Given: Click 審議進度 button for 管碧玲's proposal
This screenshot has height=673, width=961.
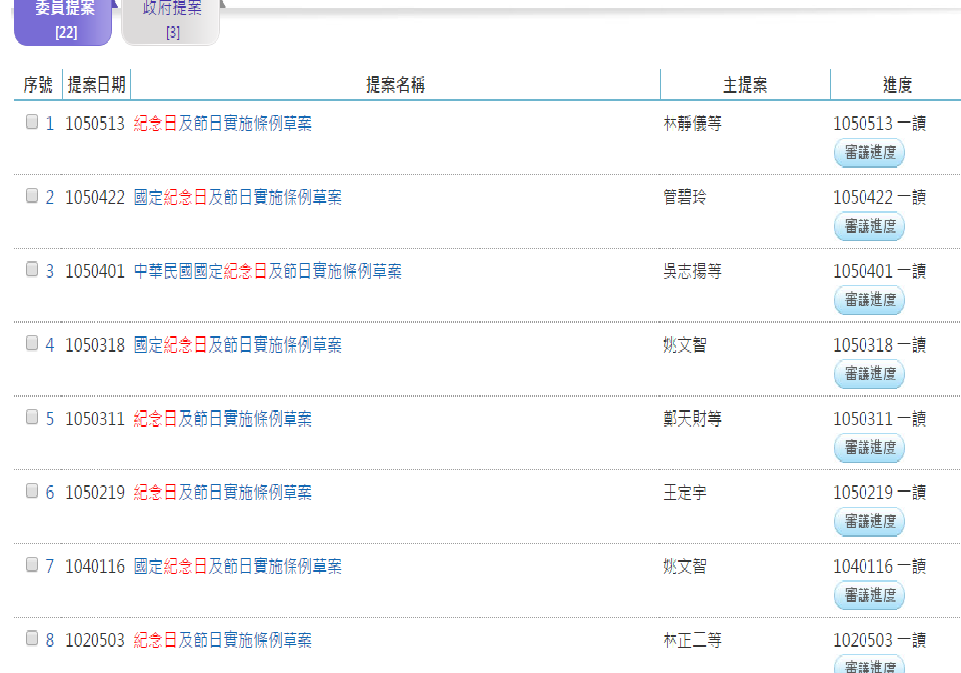Looking at the screenshot, I should [869, 227].
